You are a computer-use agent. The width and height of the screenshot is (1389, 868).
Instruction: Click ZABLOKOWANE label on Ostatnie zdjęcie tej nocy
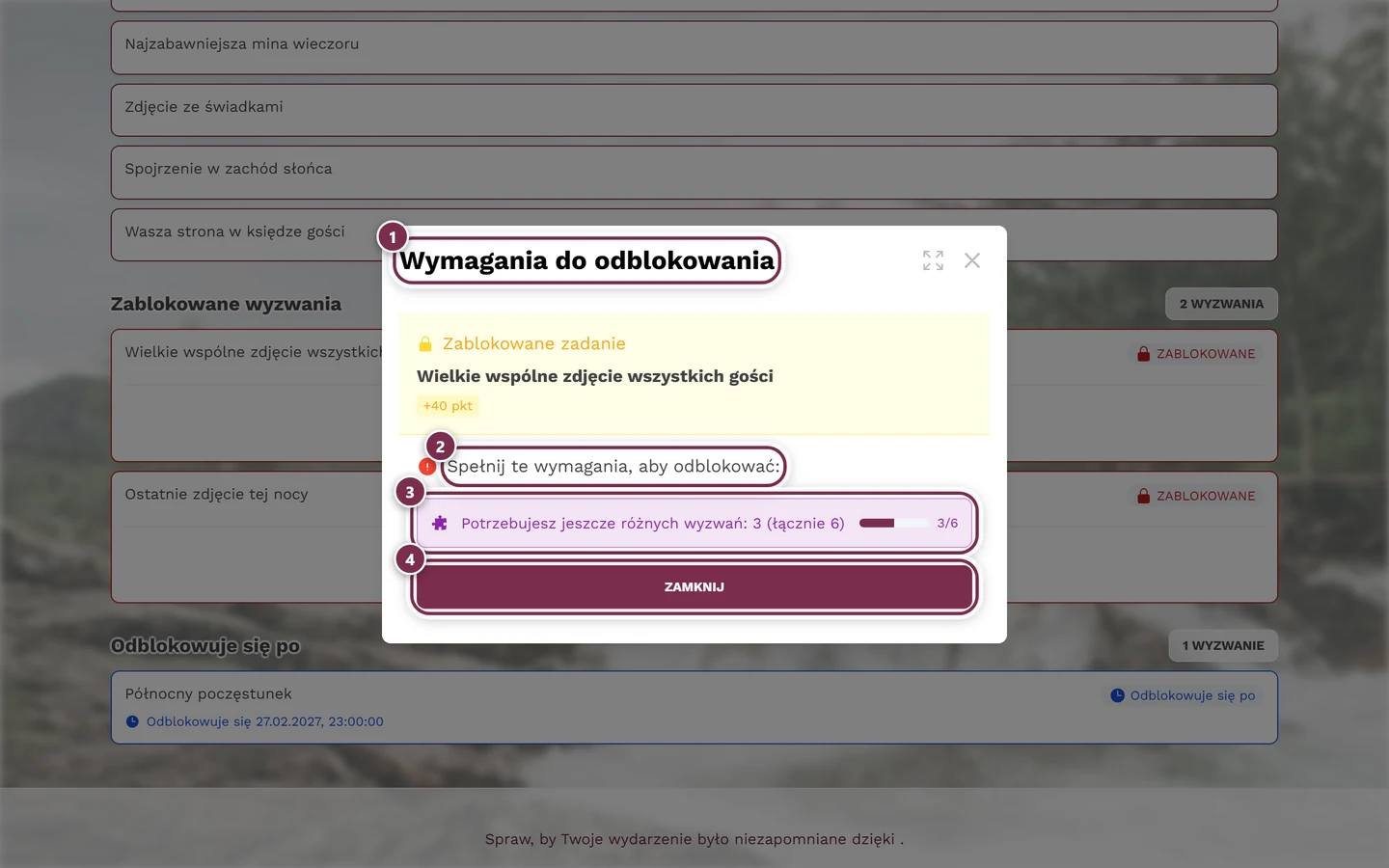click(1206, 496)
